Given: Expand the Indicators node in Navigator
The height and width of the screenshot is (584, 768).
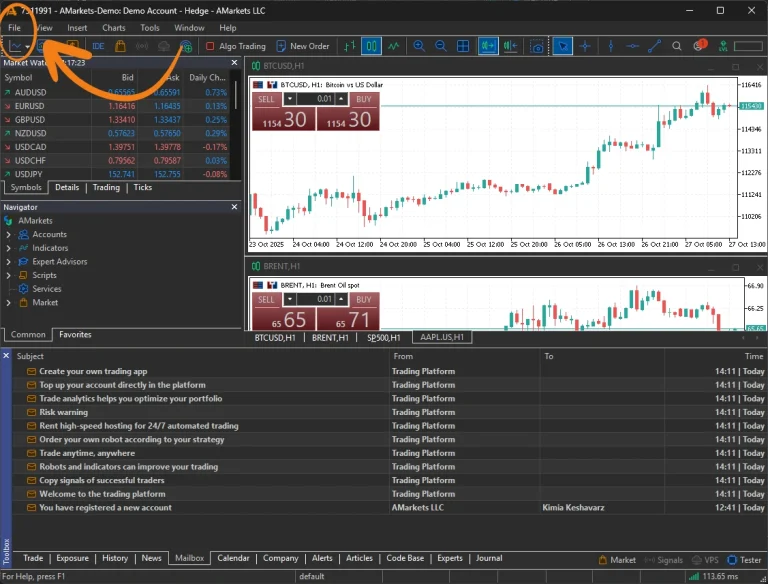Looking at the screenshot, I should click(x=8, y=248).
